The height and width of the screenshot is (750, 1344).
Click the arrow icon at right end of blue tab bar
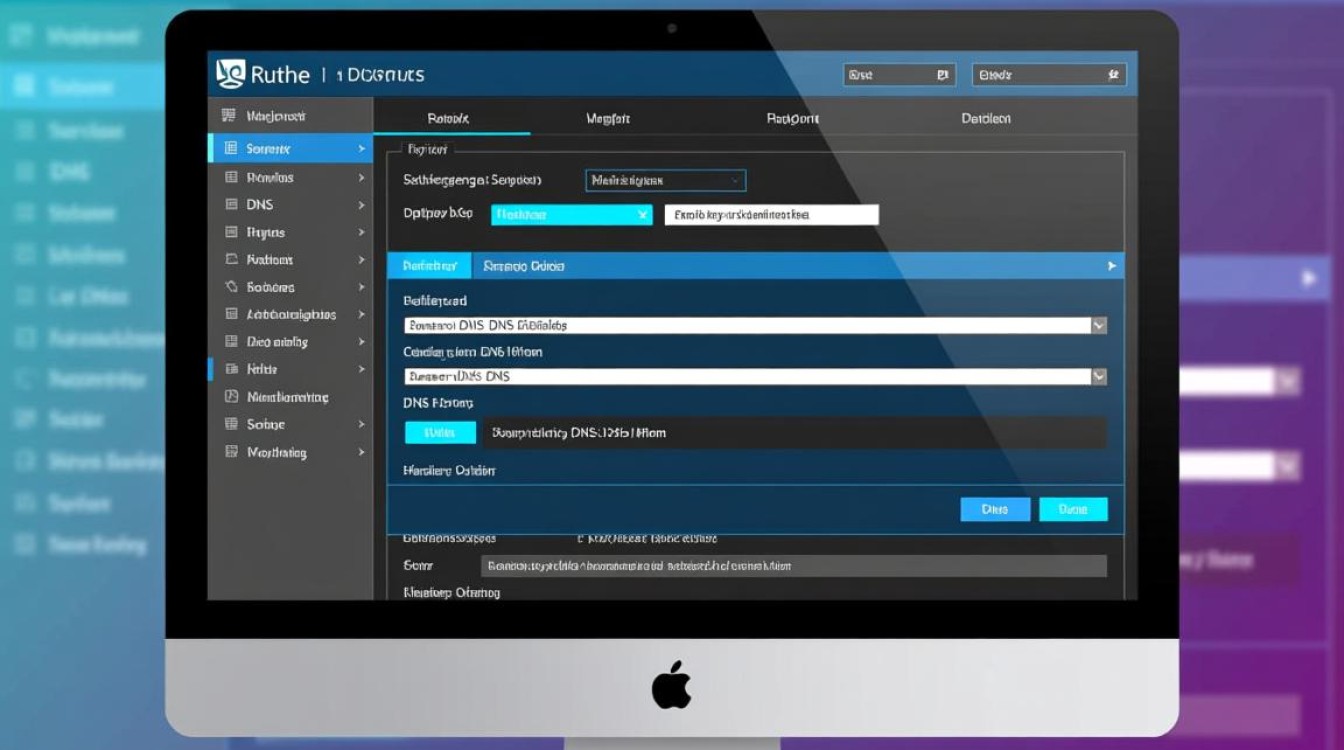click(x=1111, y=266)
